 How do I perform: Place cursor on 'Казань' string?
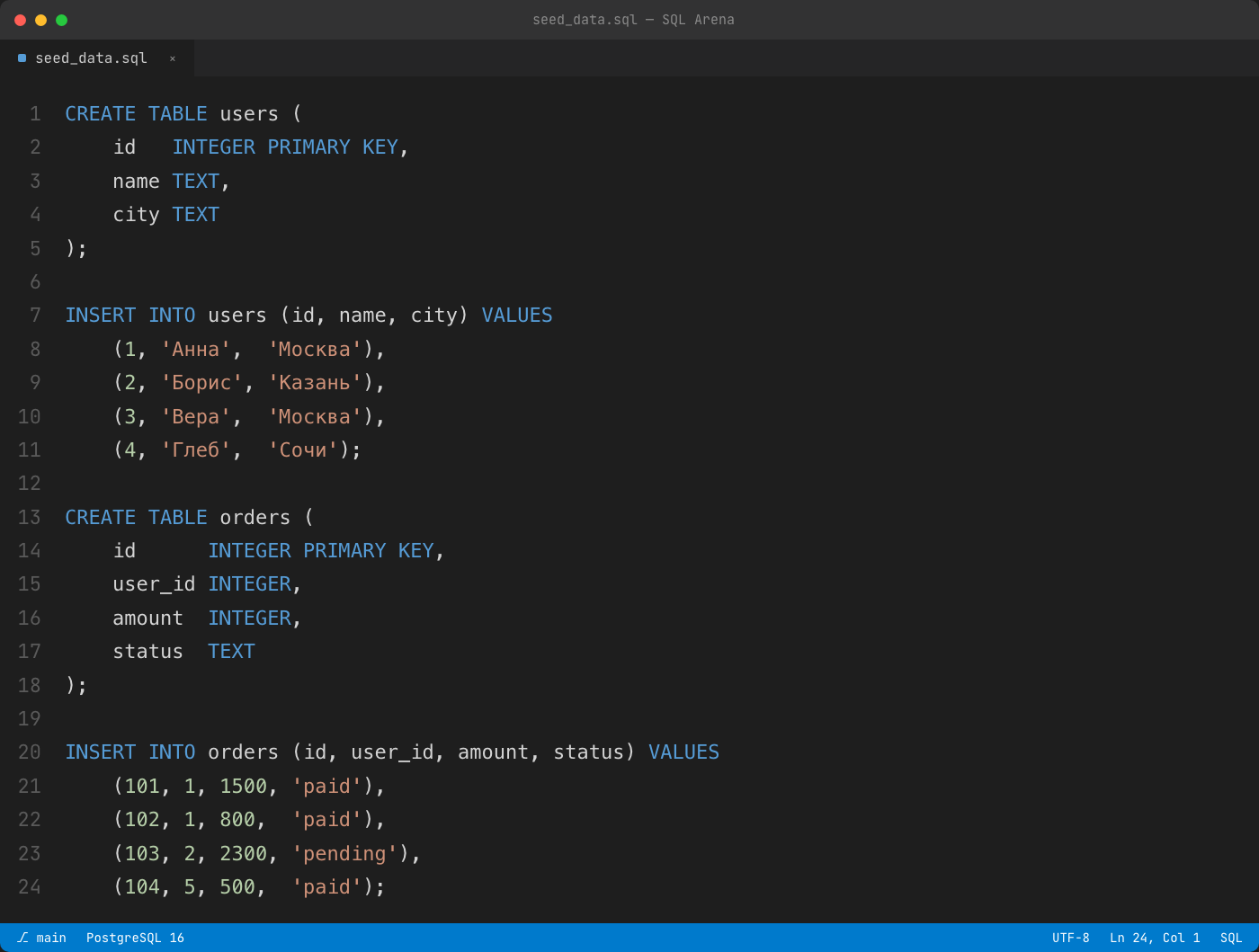point(315,383)
